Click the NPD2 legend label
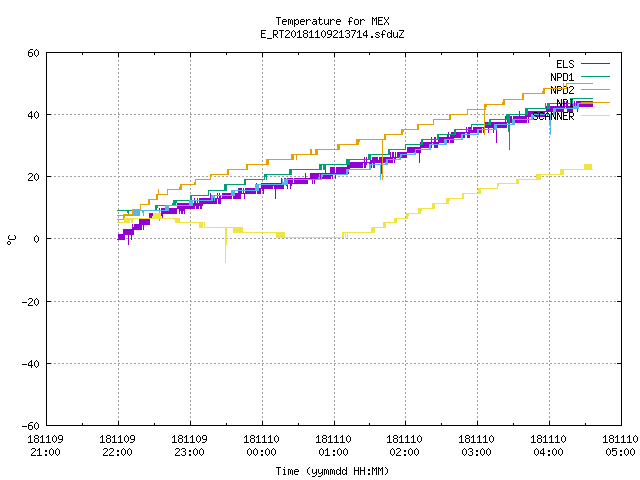 [562, 90]
